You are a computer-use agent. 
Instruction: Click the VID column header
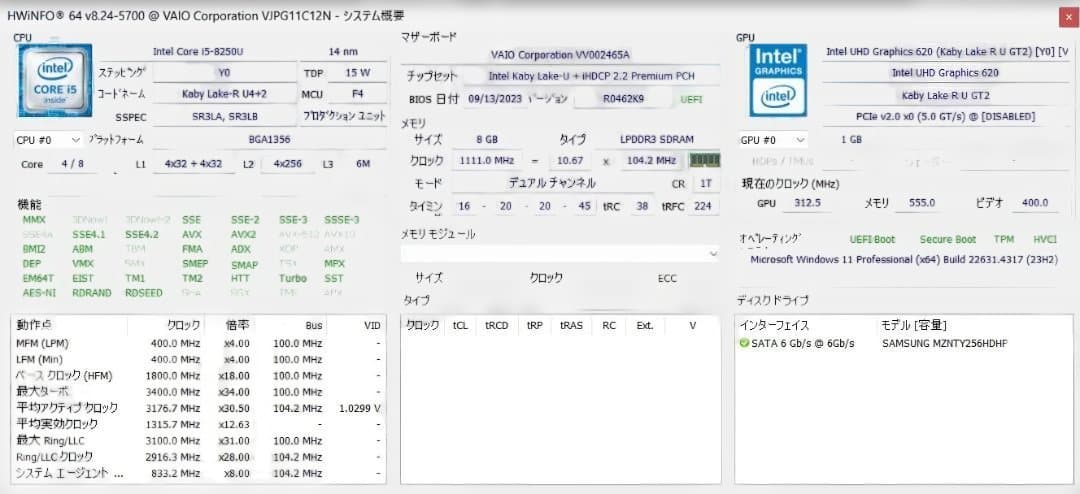tap(372, 325)
